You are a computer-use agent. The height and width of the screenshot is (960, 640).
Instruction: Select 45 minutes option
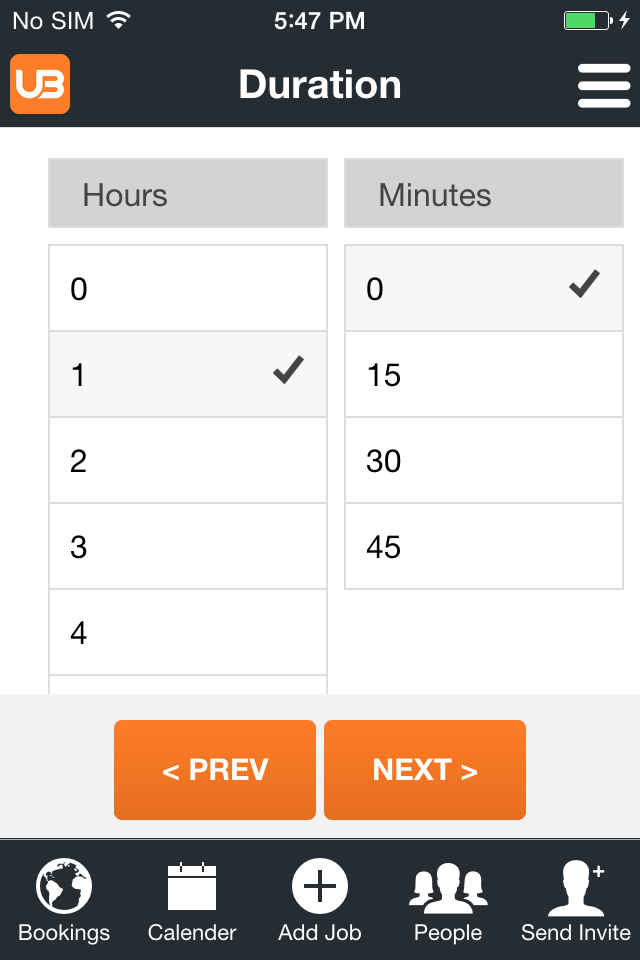[x=484, y=547]
